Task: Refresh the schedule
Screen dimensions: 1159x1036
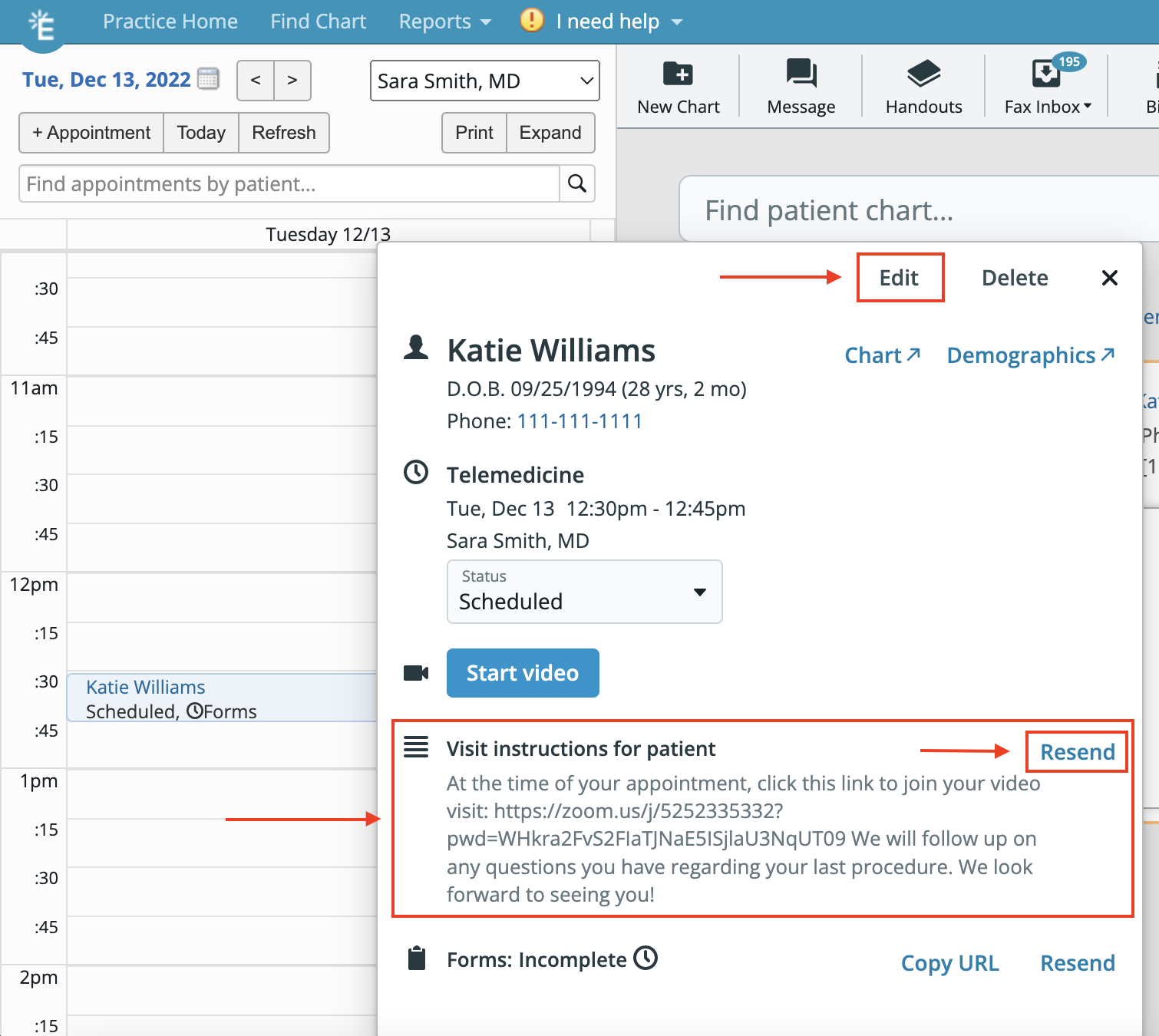Action: [284, 133]
